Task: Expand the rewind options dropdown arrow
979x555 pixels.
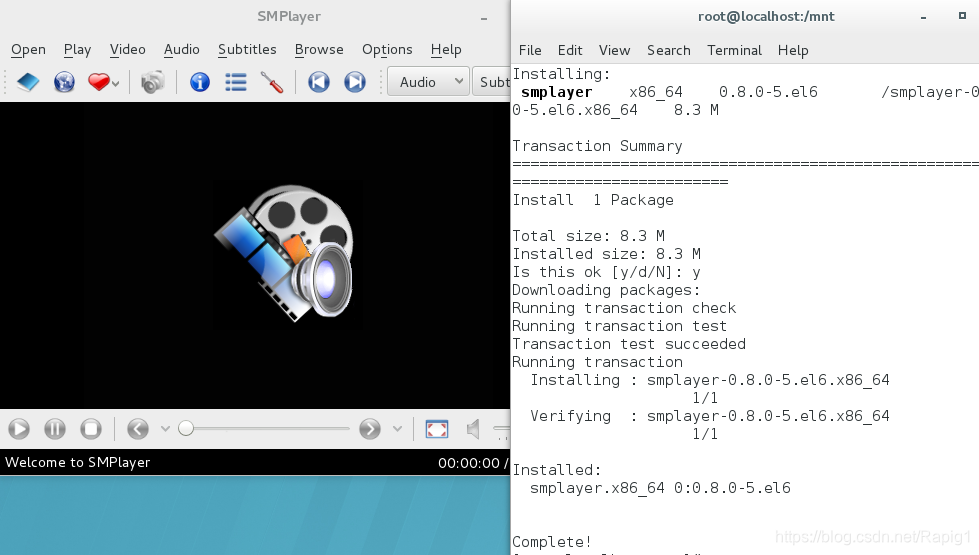Action: point(165,429)
